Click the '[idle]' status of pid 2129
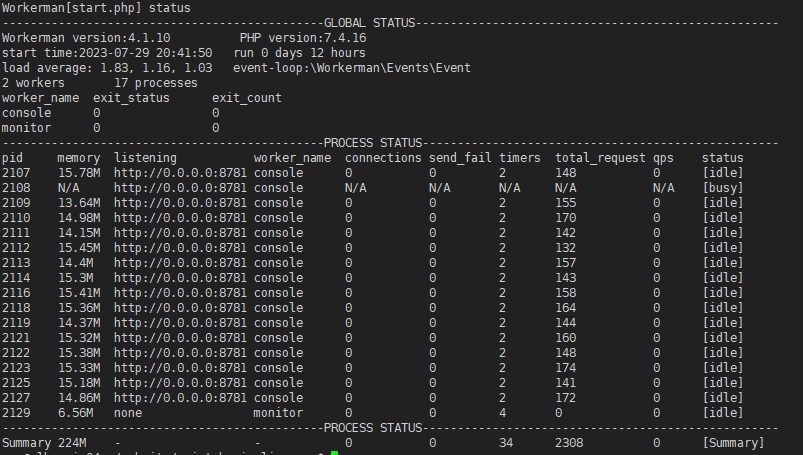The image size is (803, 455). coord(723,412)
